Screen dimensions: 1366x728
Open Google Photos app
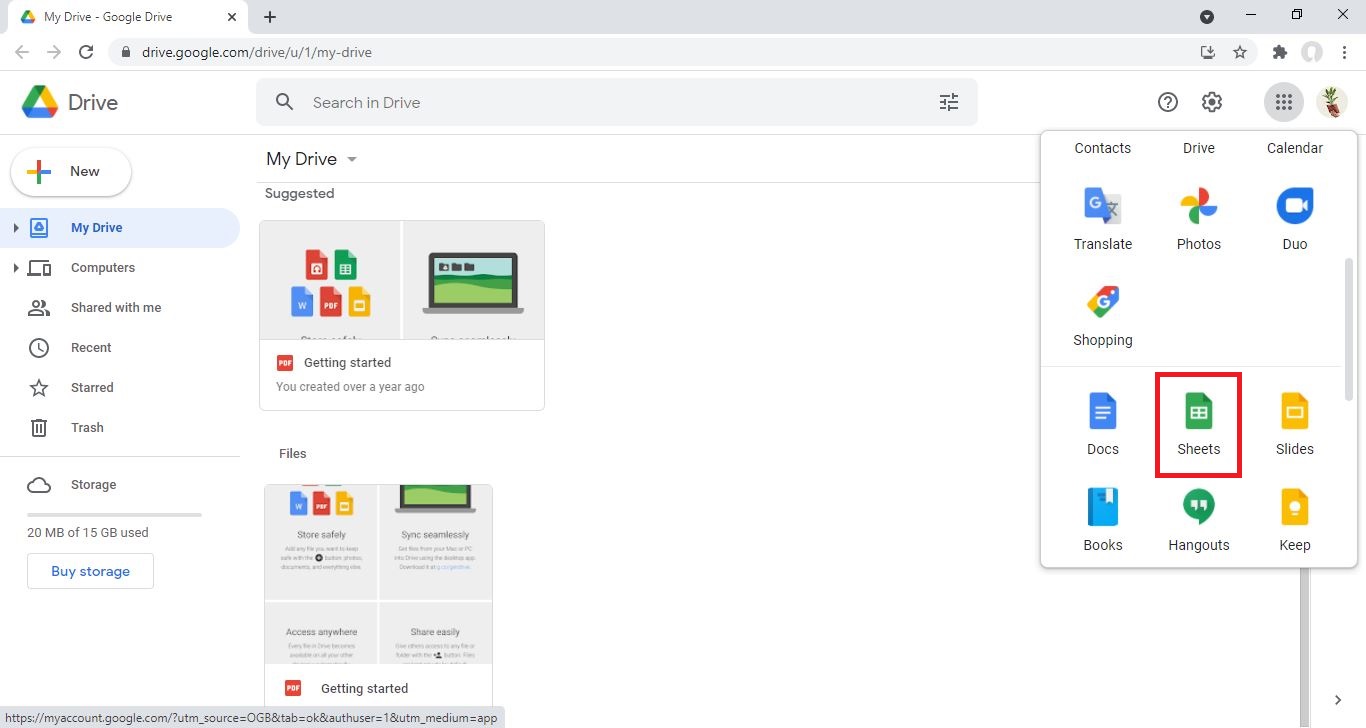click(x=1198, y=220)
